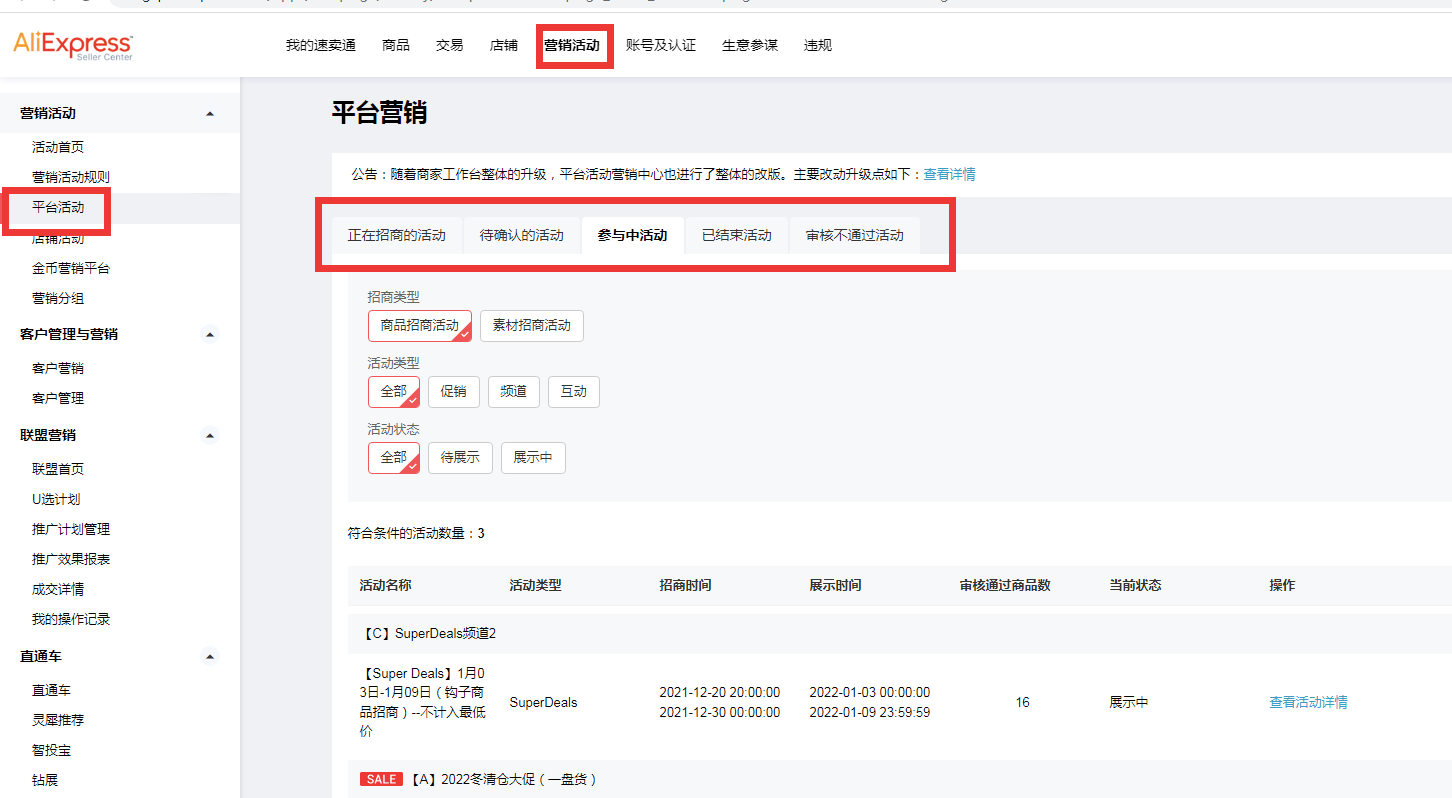
Task: Go to 联盟首页 in sidebar
Action: (58, 469)
